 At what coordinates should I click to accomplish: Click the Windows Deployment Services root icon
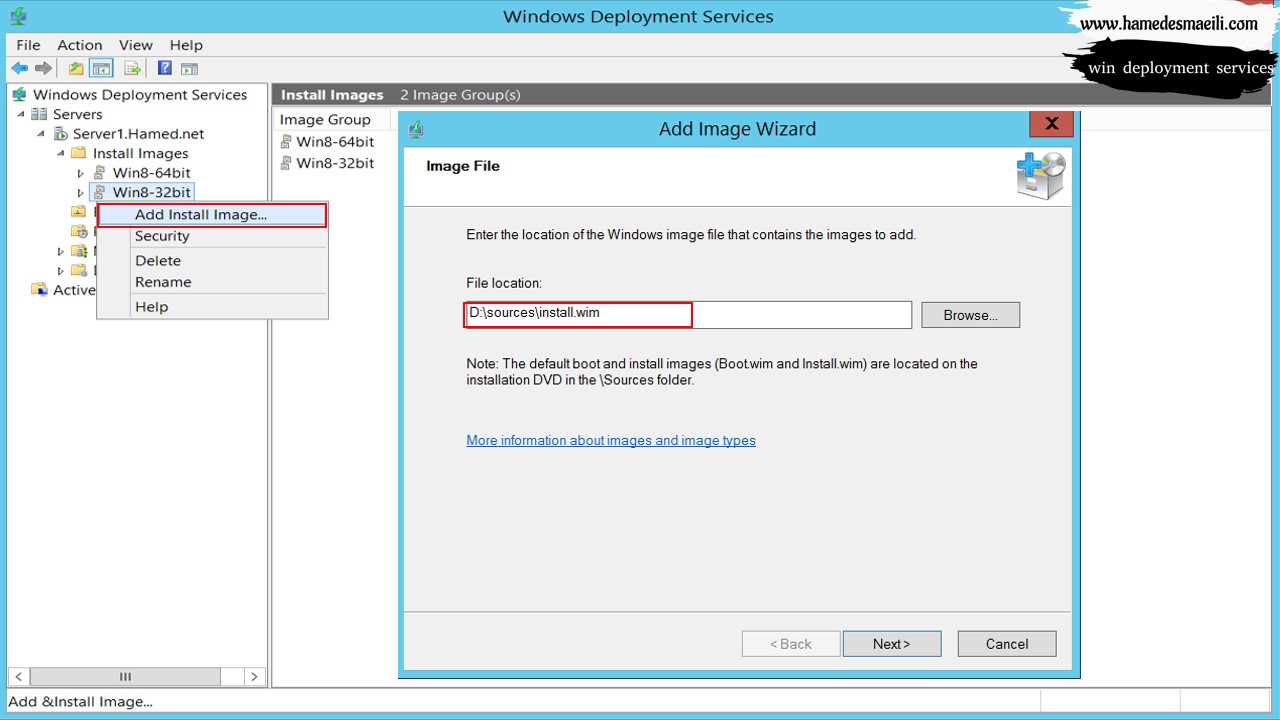(x=19, y=94)
